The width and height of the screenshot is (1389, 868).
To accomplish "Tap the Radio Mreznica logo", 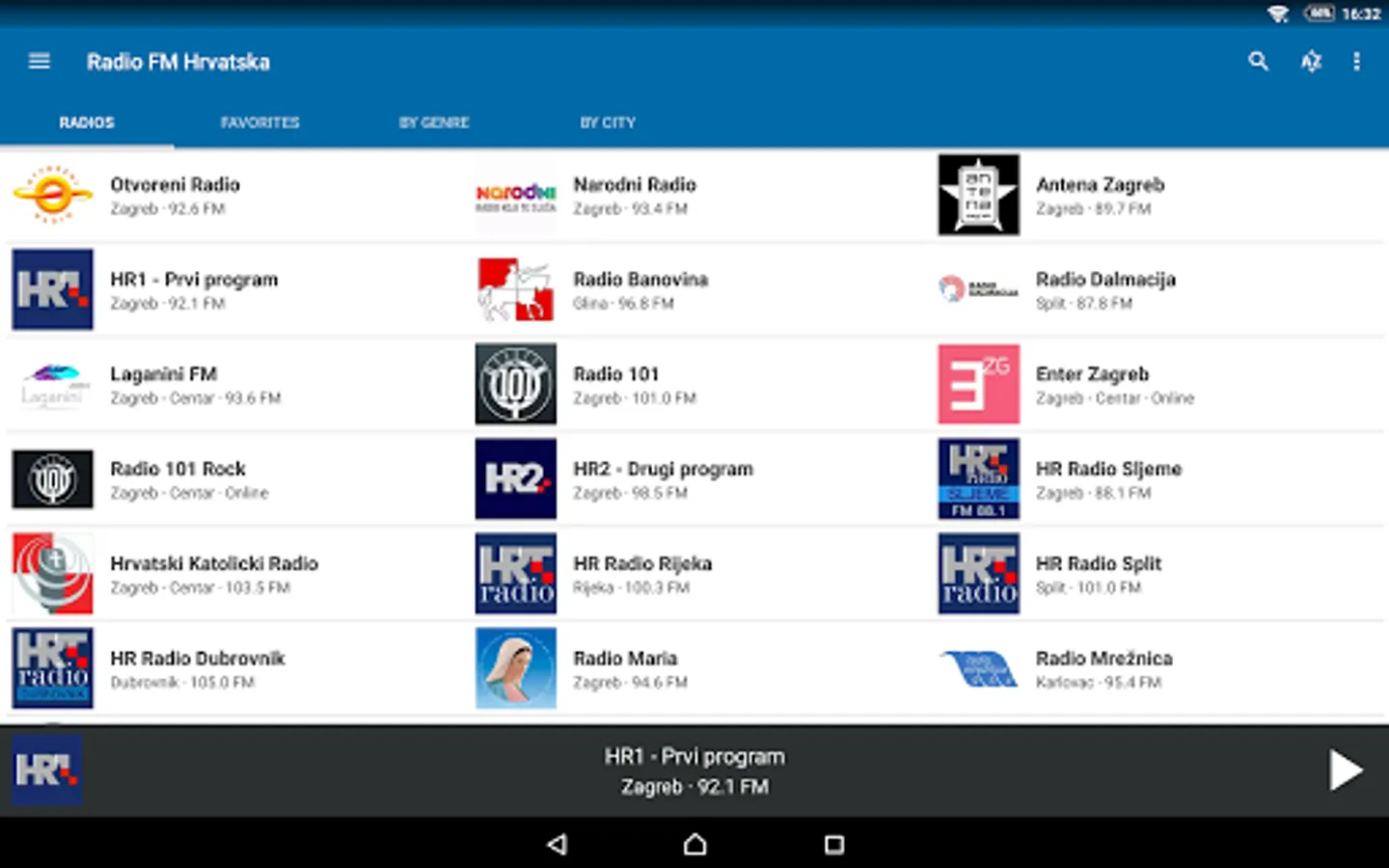I will (979, 668).
